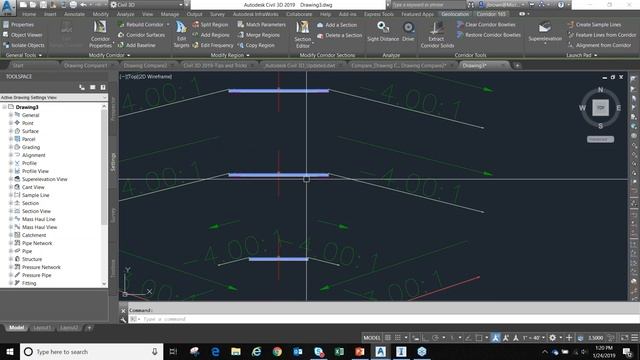The height and width of the screenshot is (360, 640).
Task: Open the Windows Start menu
Action: [x=9, y=351]
